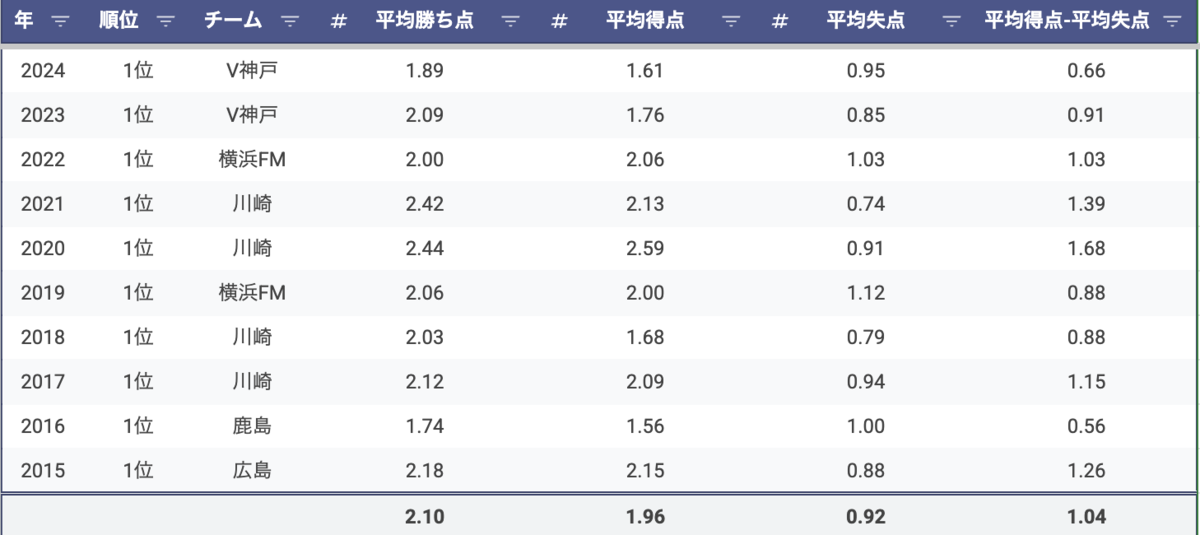The height and width of the screenshot is (535, 1200).
Task: Select 平均失点 value 0.74 for 2021
Action: pos(866,204)
